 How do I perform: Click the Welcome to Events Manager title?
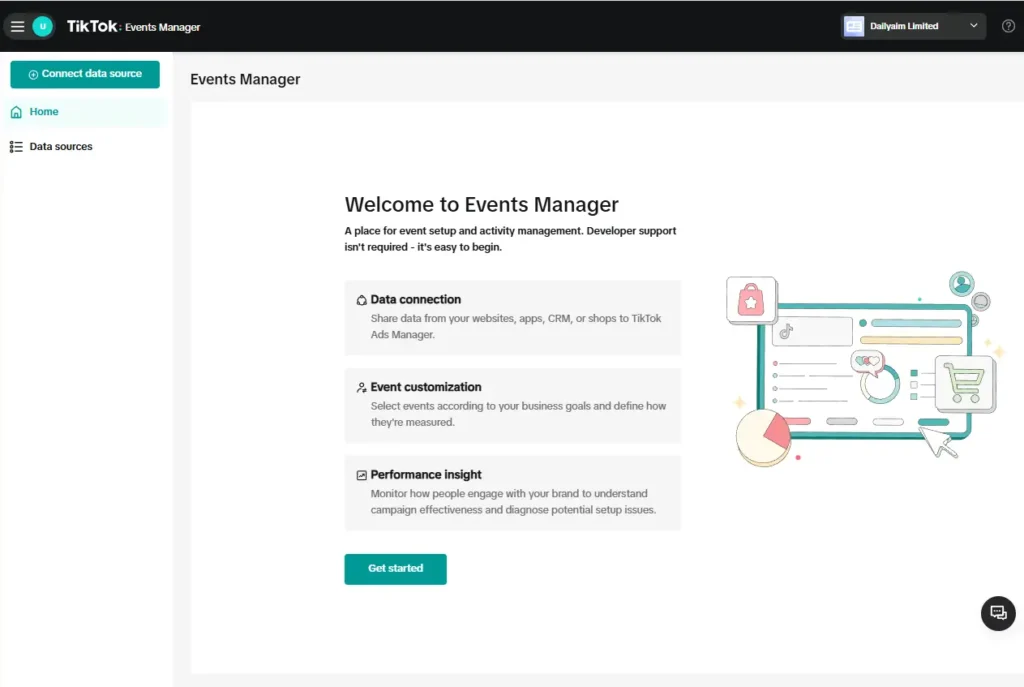tap(481, 204)
